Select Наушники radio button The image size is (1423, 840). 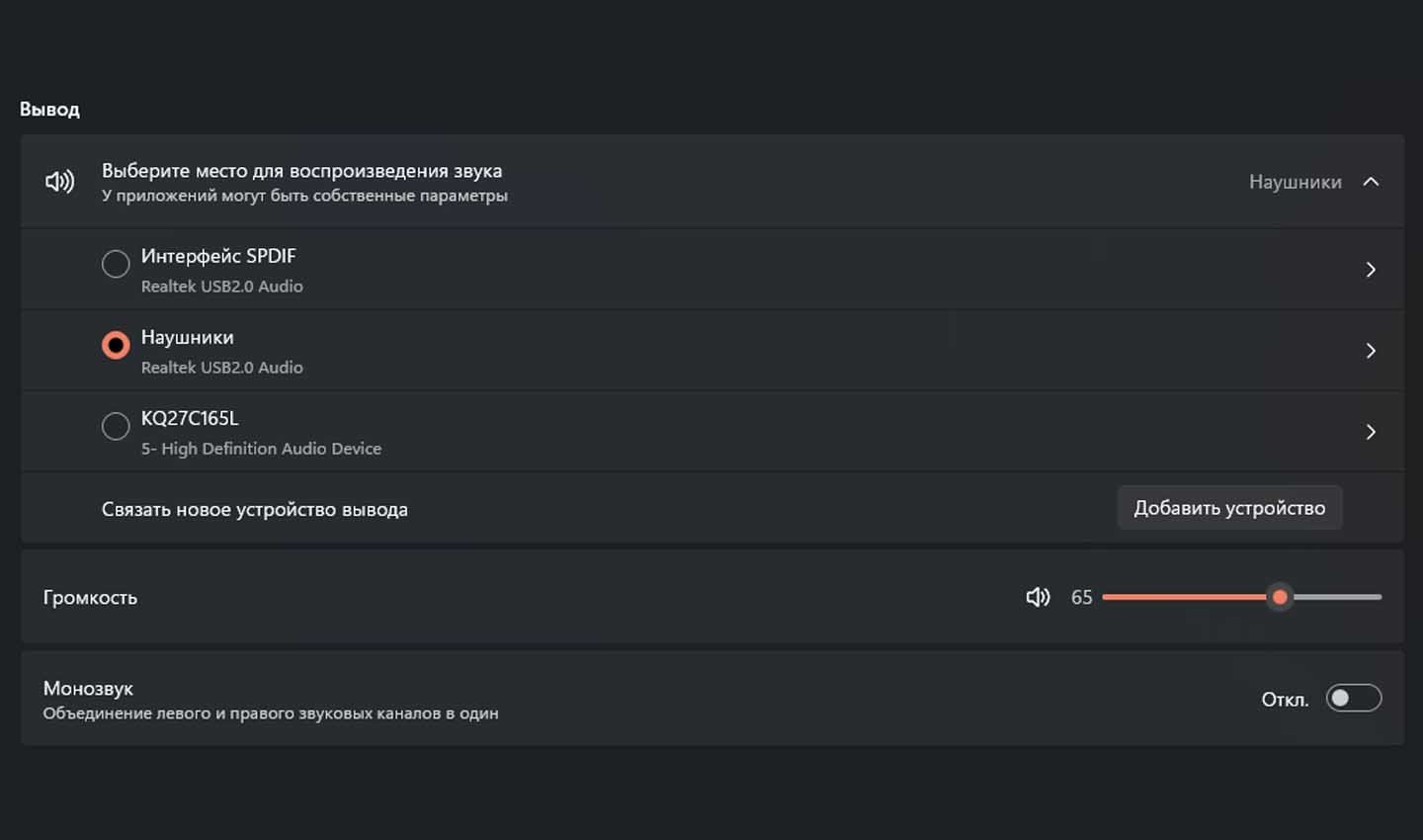pyautogui.click(x=116, y=345)
